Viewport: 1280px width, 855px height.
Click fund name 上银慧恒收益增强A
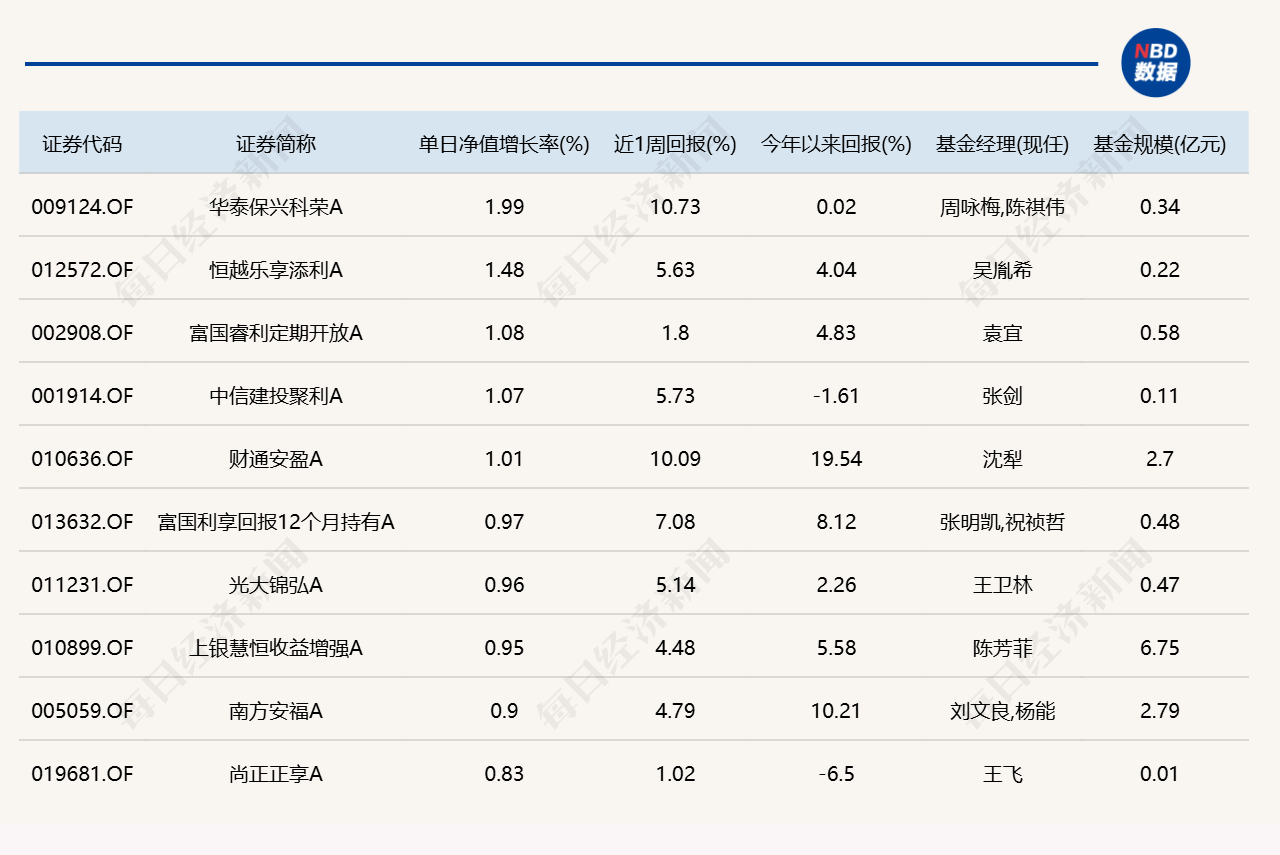pos(276,648)
